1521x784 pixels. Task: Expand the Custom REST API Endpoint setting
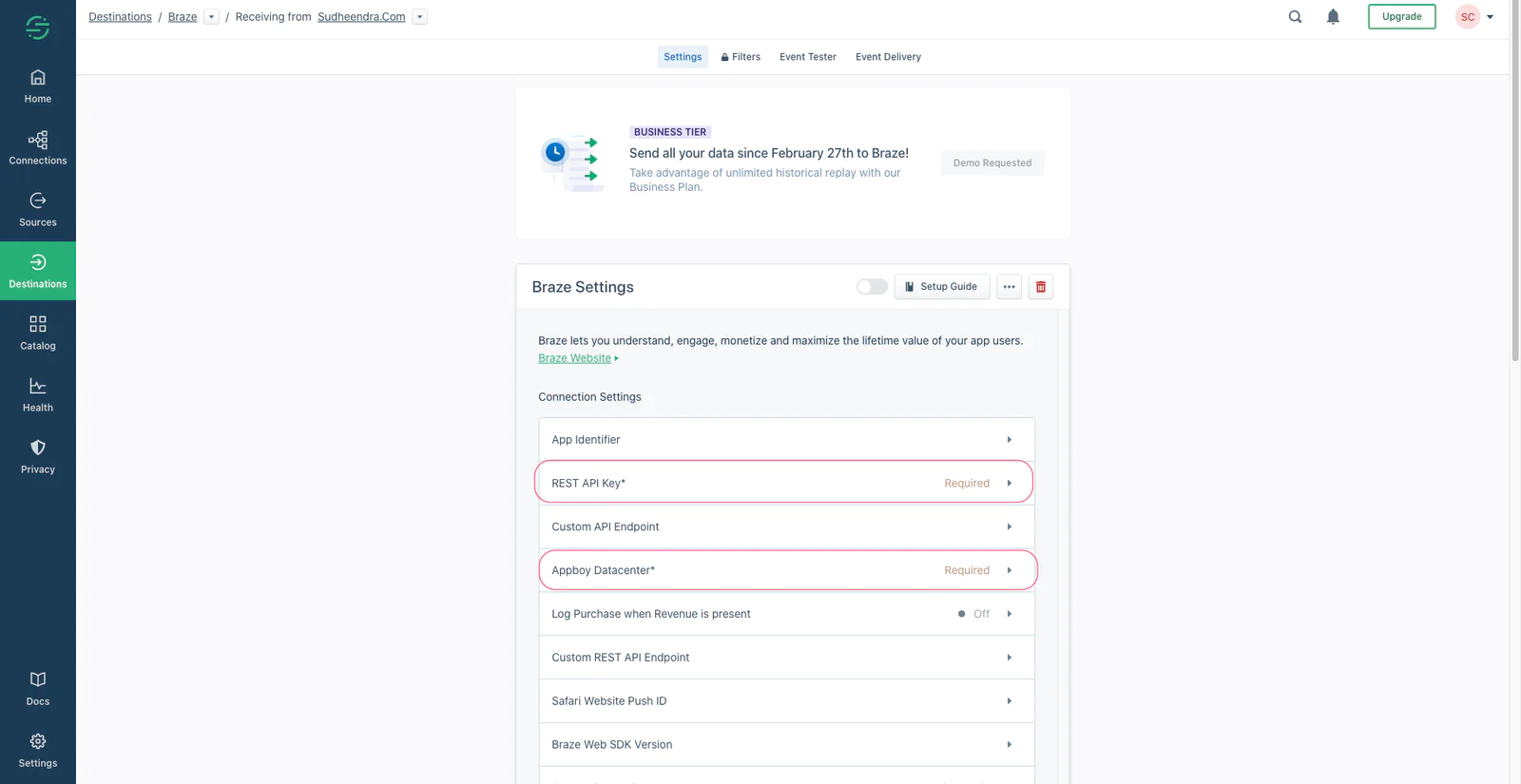point(786,658)
